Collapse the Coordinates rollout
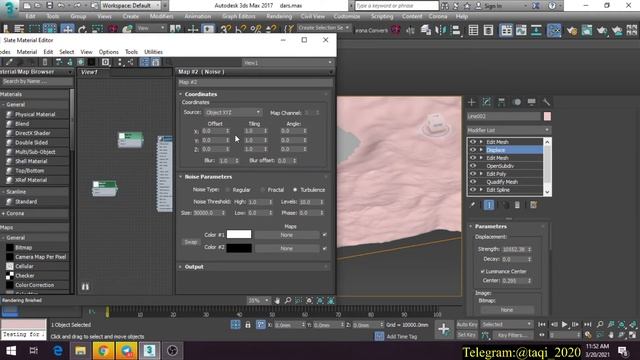640x360 pixels. 181,94
